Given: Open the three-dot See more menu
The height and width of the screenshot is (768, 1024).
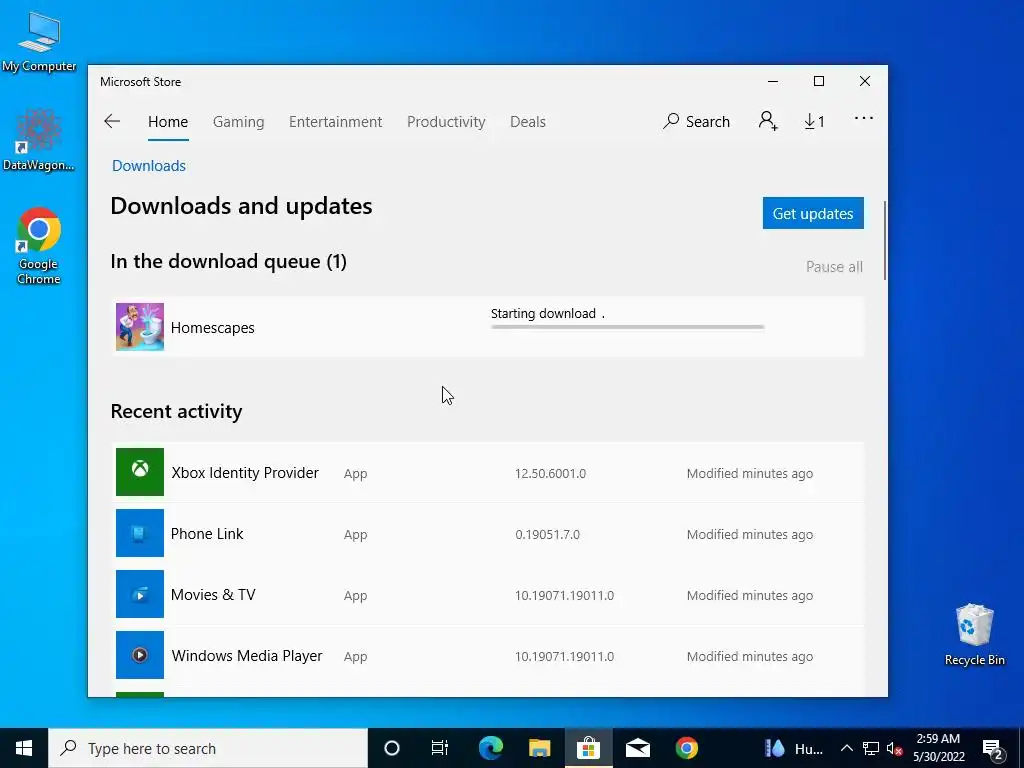Looking at the screenshot, I should pos(863,118).
